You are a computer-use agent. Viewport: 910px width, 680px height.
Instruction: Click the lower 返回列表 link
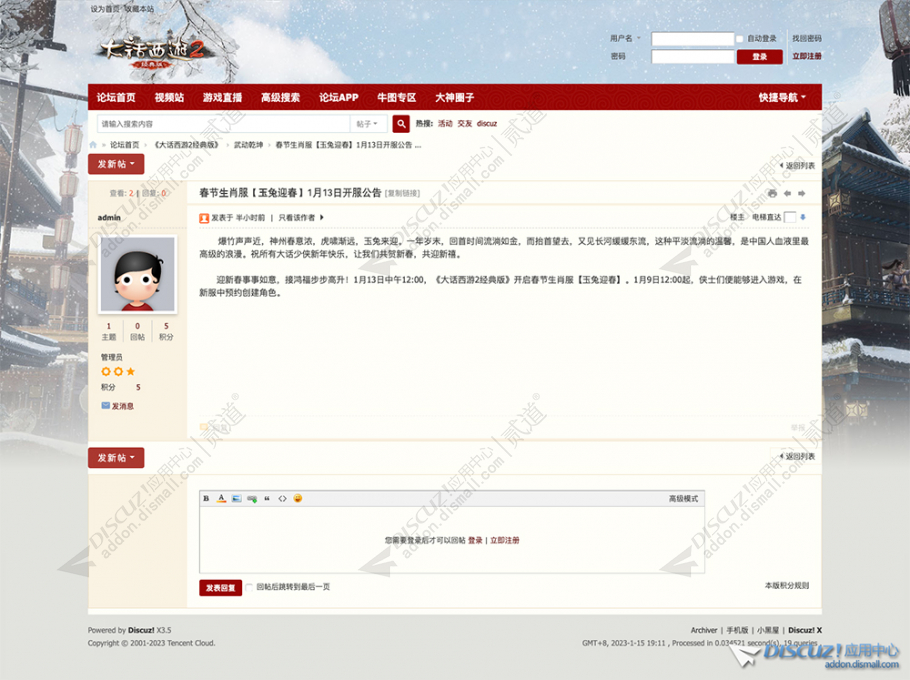pos(798,456)
